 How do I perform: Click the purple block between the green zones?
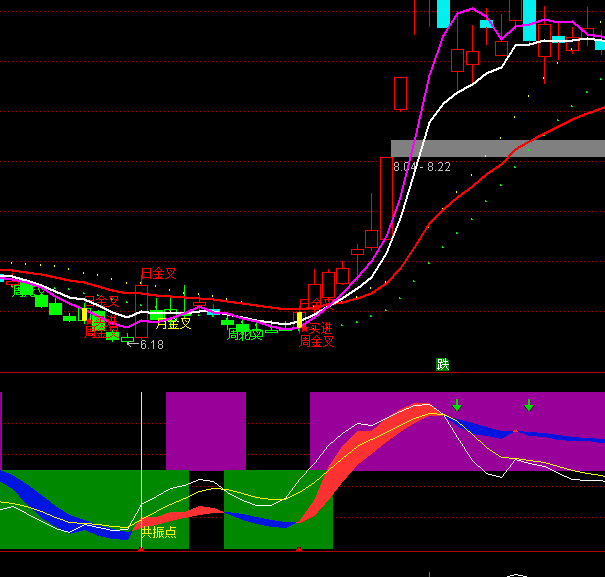click(x=205, y=430)
